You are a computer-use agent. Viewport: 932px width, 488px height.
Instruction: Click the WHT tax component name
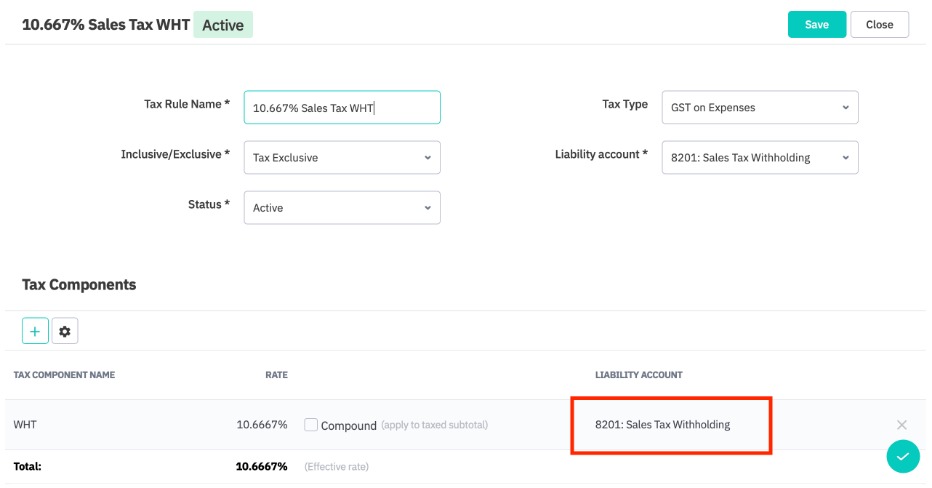click(x=25, y=424)
